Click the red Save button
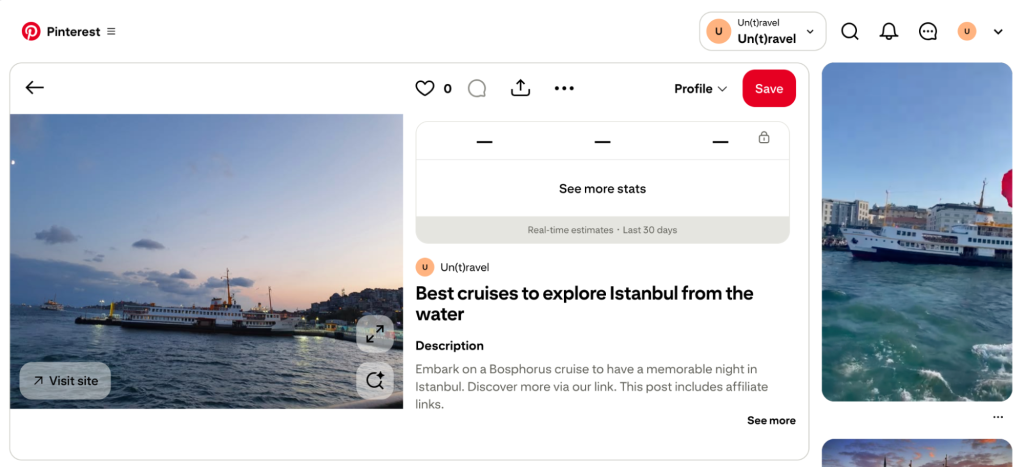The height and width of the screenshot is (467, 1024). (769, 88)
